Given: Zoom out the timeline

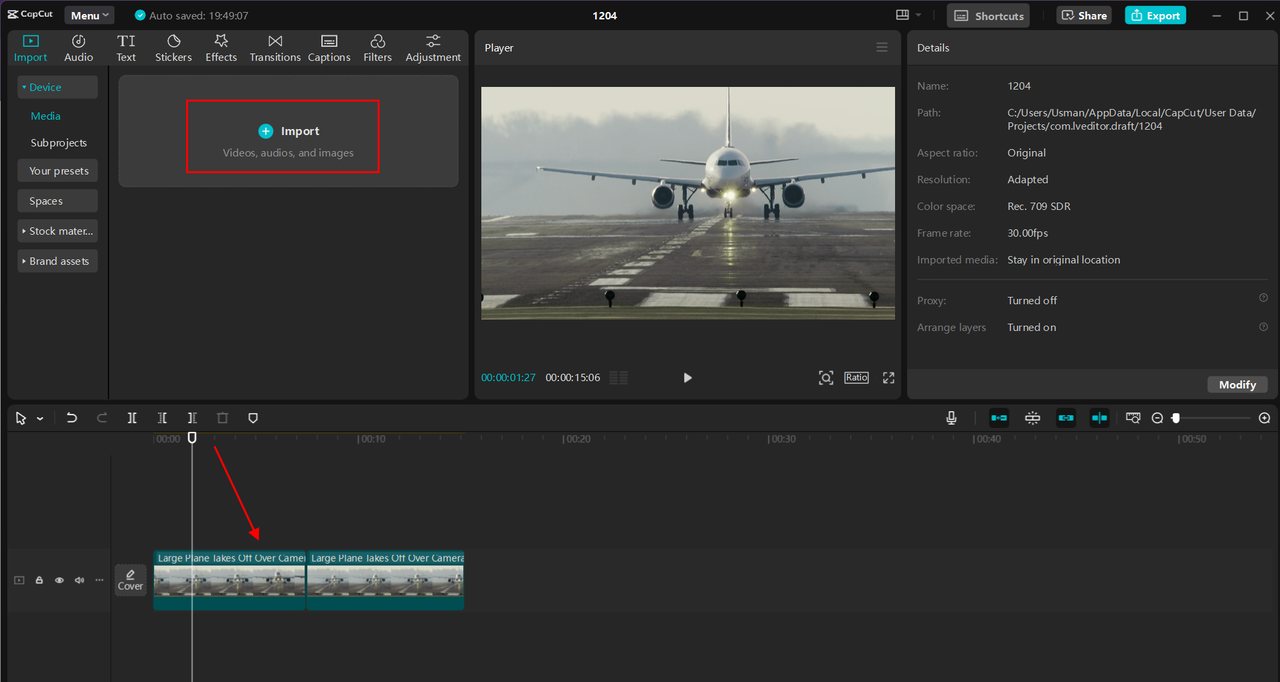Looking at the screenshot, I should tap(1157, 418).
